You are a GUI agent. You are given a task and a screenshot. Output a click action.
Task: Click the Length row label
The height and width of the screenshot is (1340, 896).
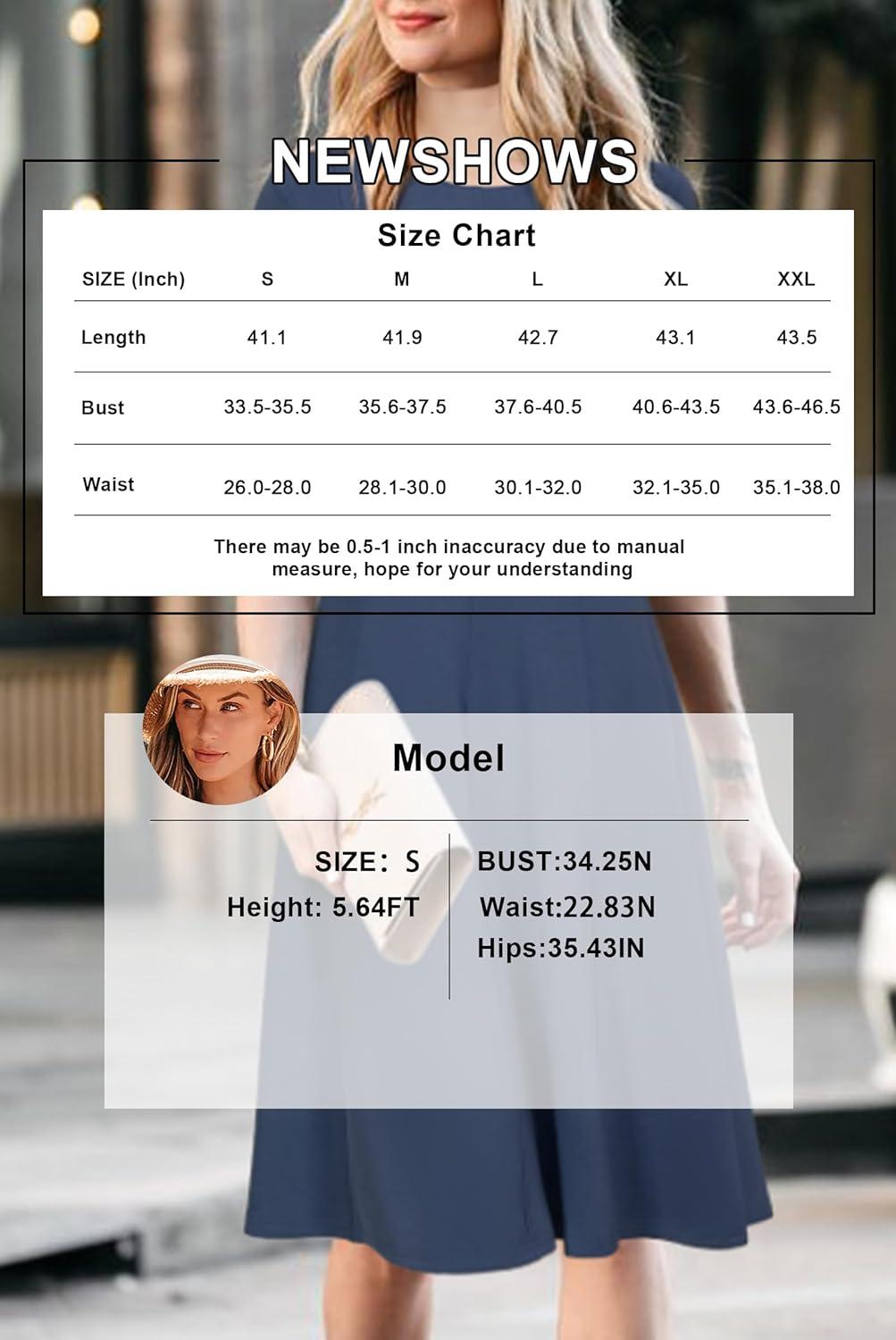coord(113,338)
